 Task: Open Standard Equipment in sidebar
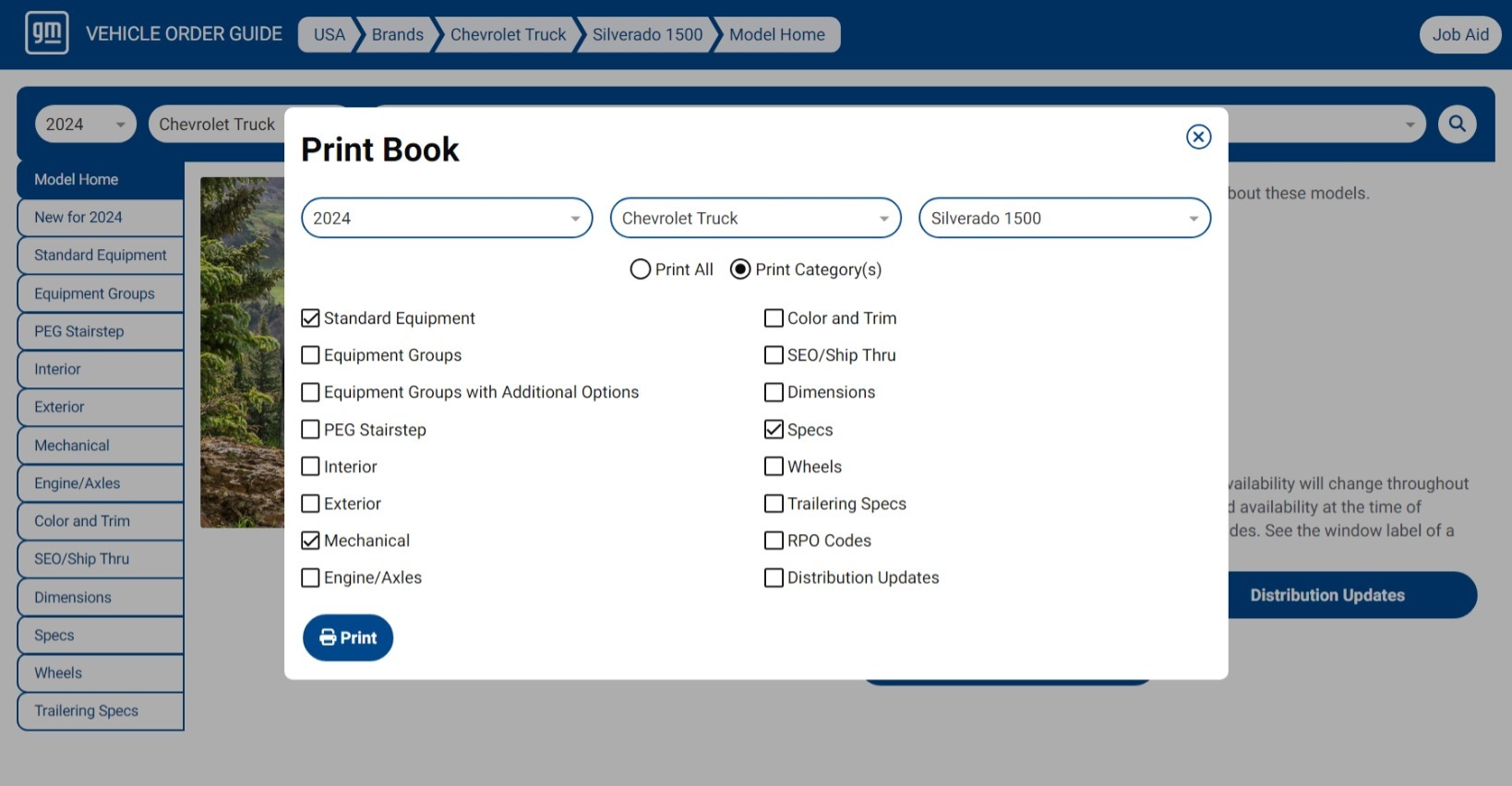pos(101,256)
